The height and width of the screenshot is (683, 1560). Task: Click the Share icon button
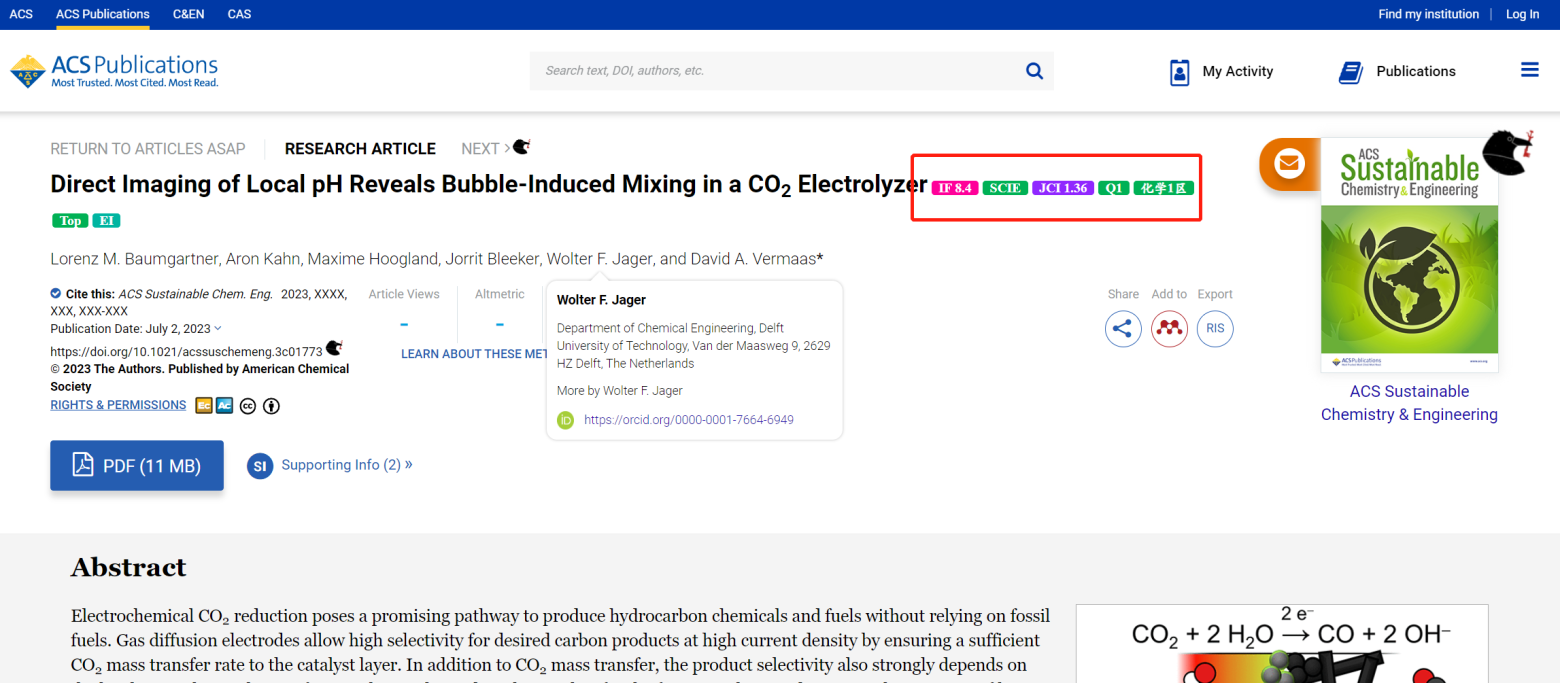(1123, 328)
